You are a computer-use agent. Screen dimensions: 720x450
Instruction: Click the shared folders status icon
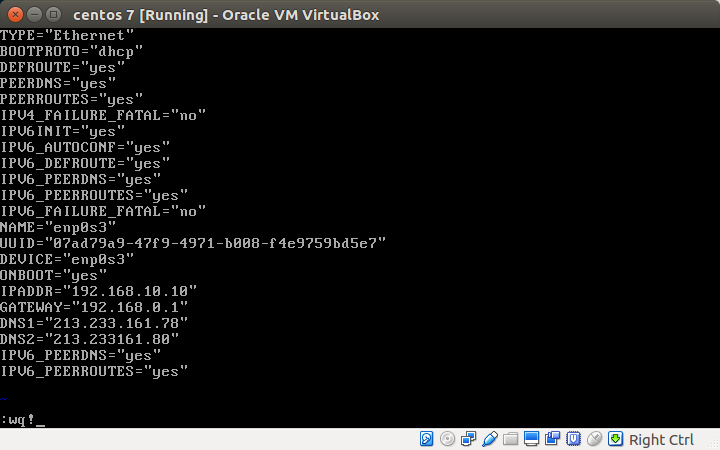(x=511, y=439)
